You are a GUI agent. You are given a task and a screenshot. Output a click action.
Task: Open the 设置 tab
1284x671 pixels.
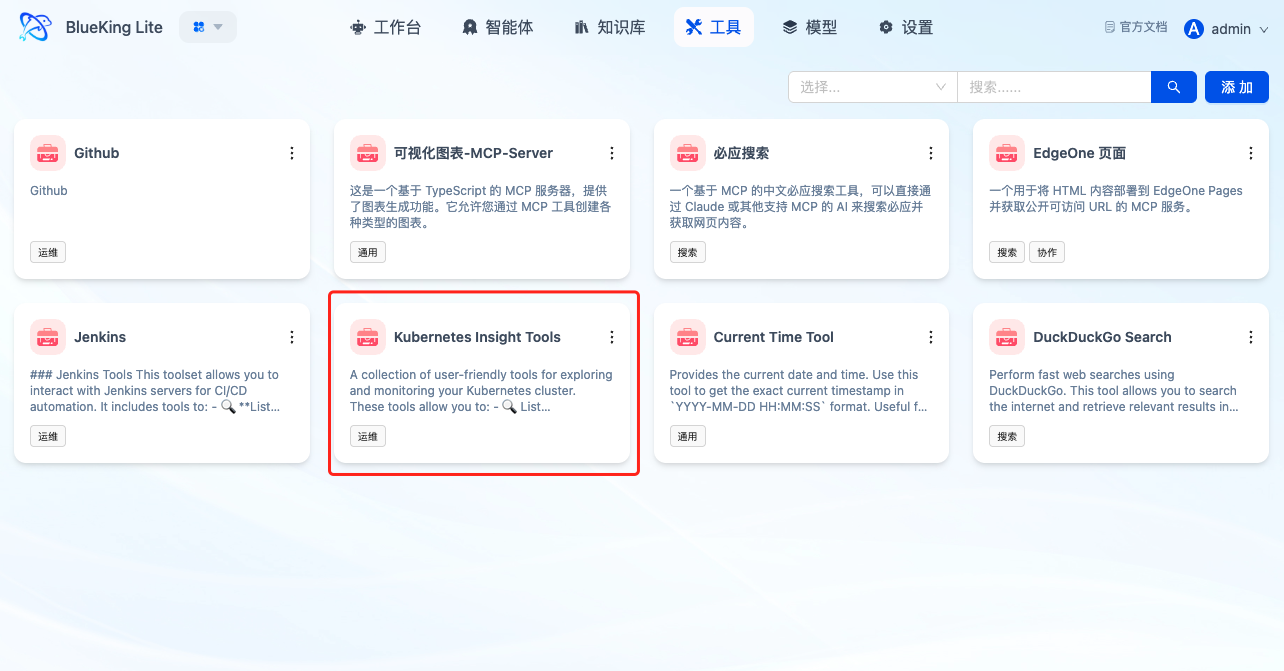pos(906,28)
